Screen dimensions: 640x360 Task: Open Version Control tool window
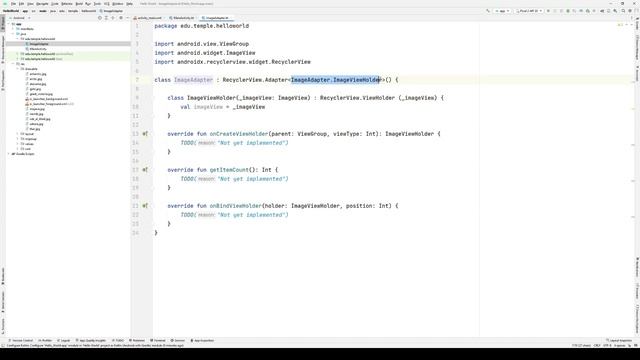20,340
